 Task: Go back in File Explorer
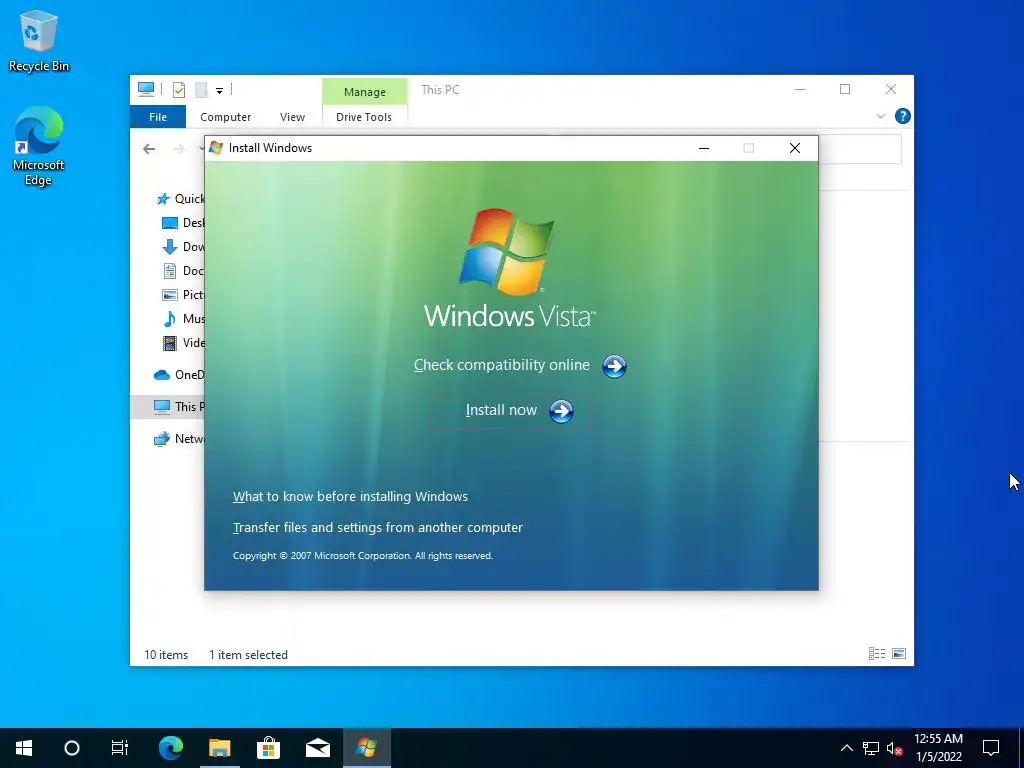[149, 150]
